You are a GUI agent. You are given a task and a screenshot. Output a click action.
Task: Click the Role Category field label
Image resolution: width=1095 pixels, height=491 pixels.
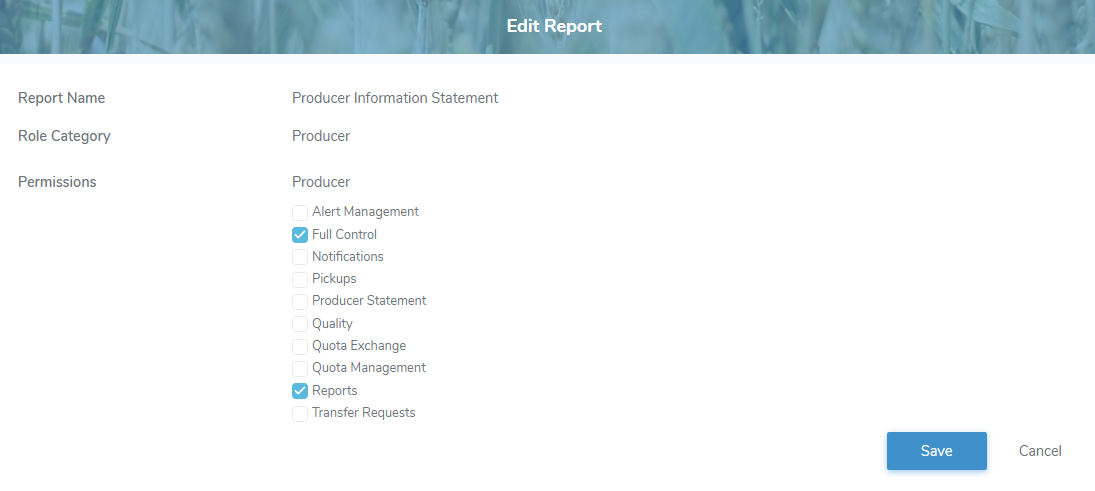[64, 136]
